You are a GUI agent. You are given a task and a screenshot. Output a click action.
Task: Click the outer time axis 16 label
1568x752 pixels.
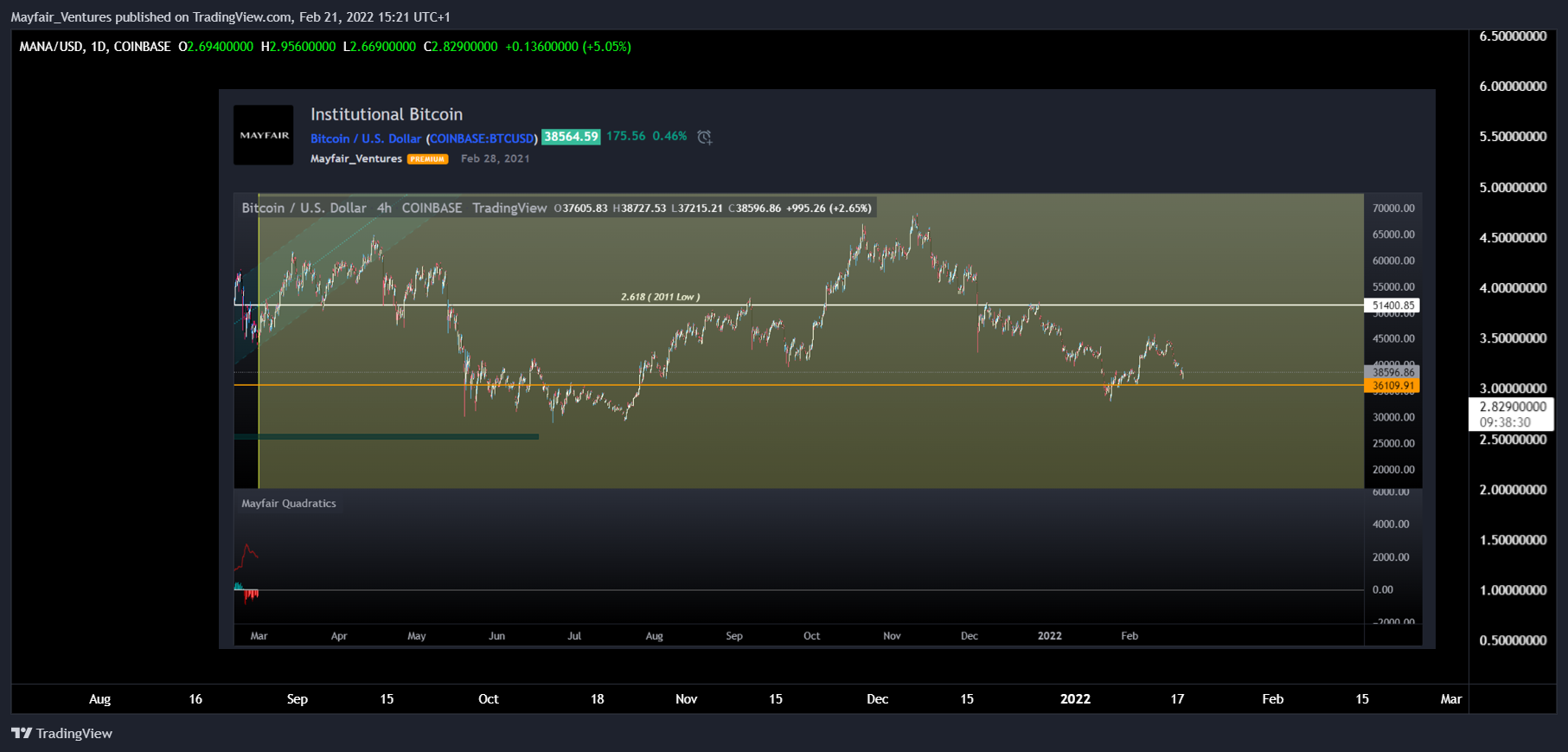click(x=195, y=699)
